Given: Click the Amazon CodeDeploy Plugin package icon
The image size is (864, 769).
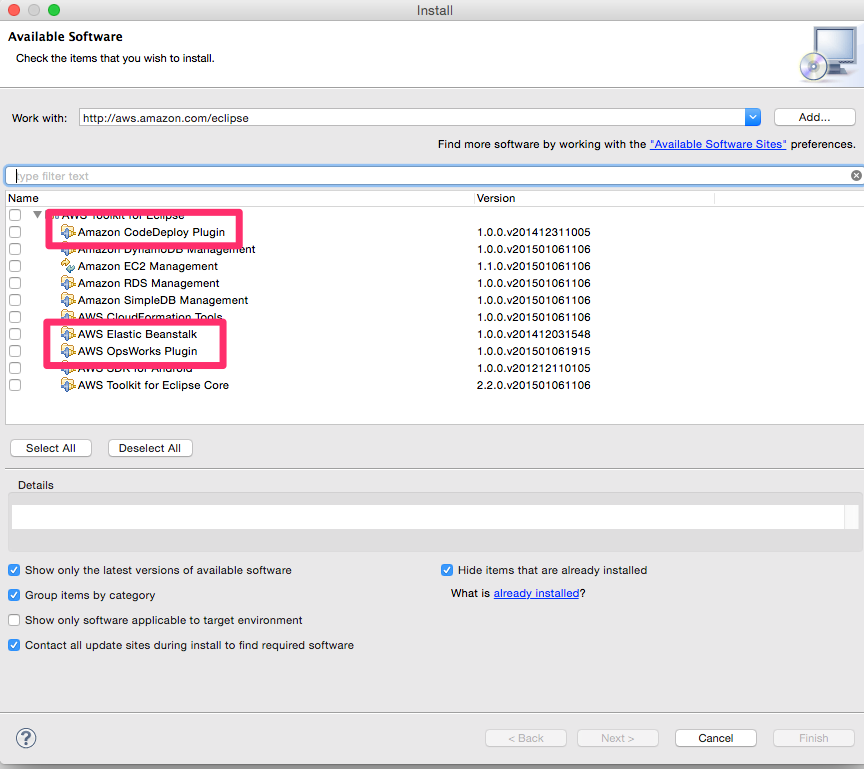Looking at the screenshot, I should click(68, 232).
